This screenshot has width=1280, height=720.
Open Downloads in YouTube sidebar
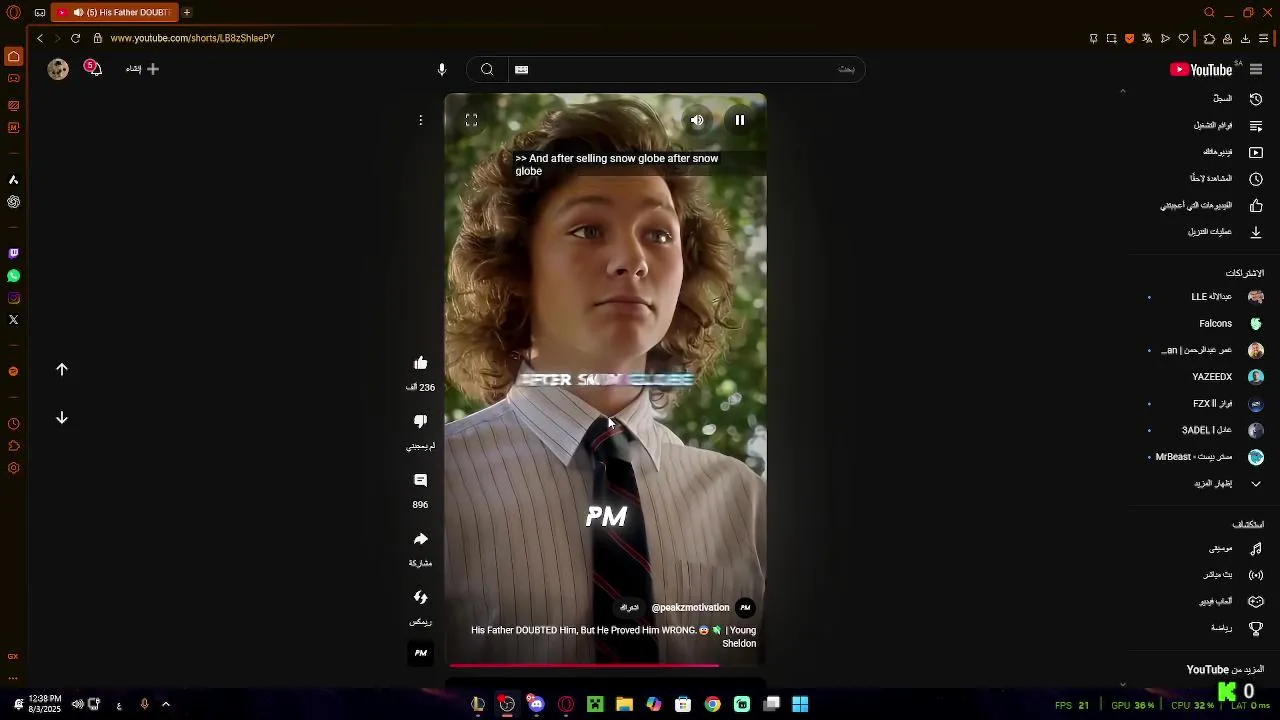(1226, 232)
